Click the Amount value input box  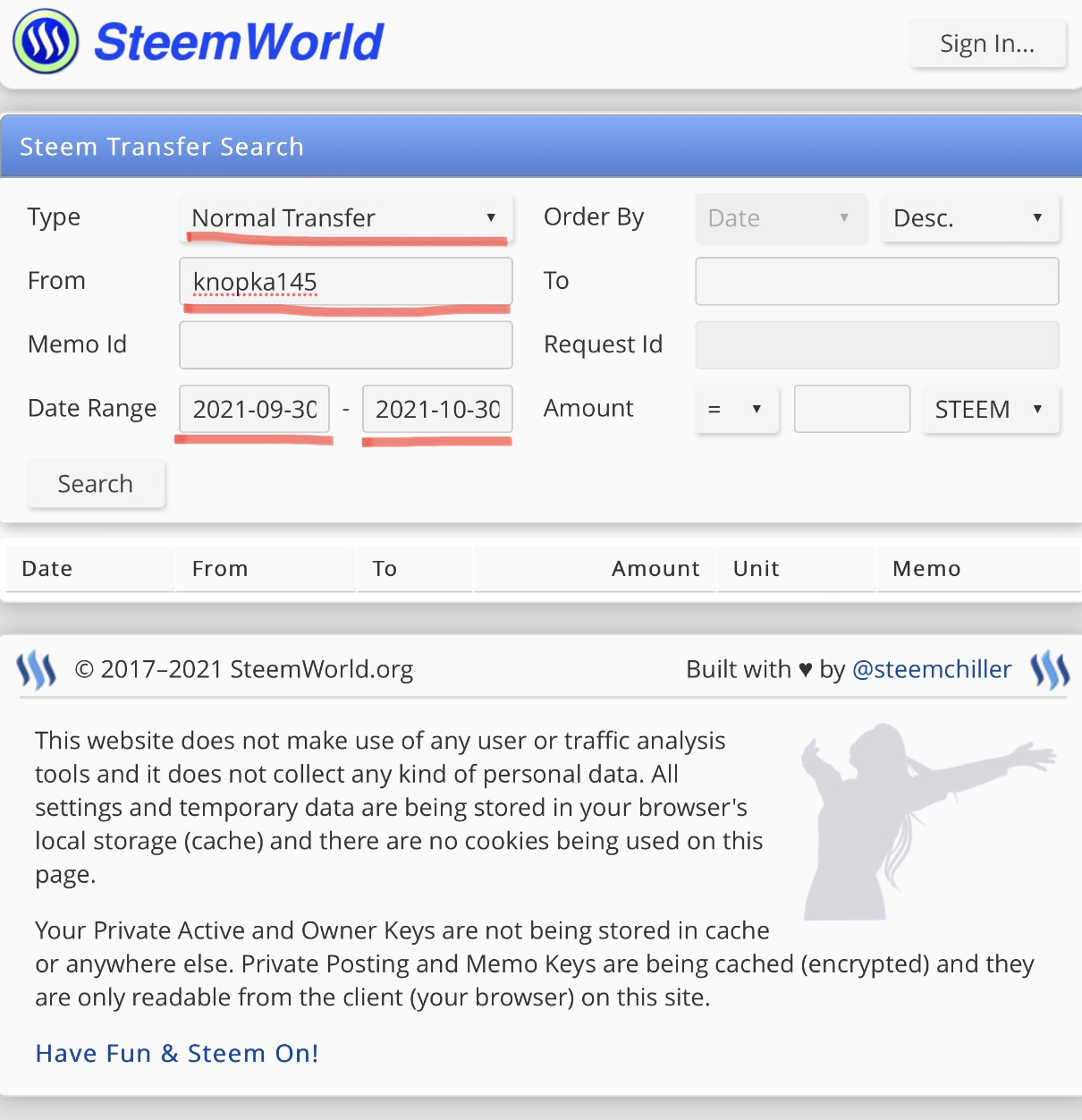click(852, 409)
